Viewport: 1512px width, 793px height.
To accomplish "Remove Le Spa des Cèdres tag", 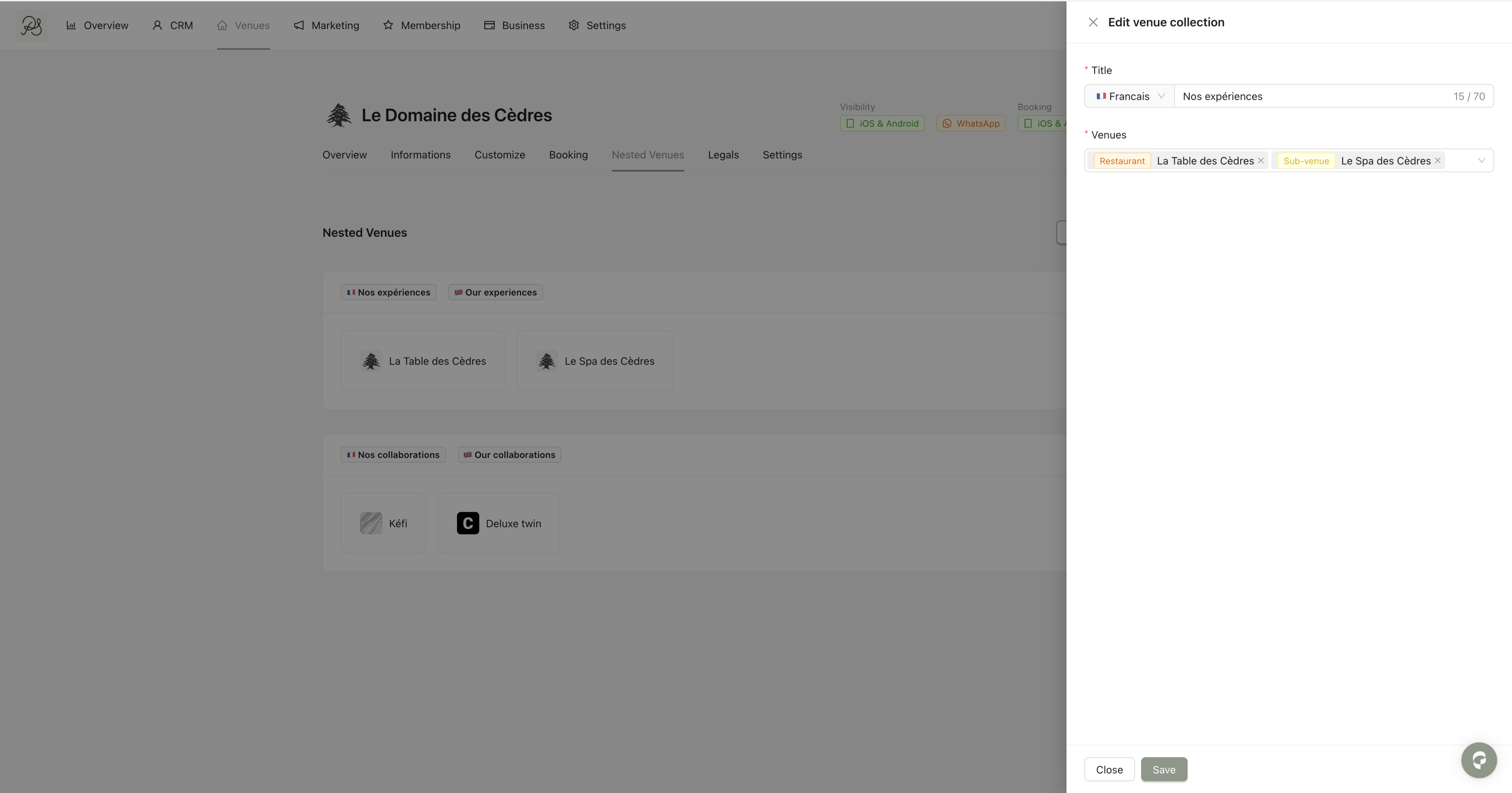I will tap(1437, 160).
